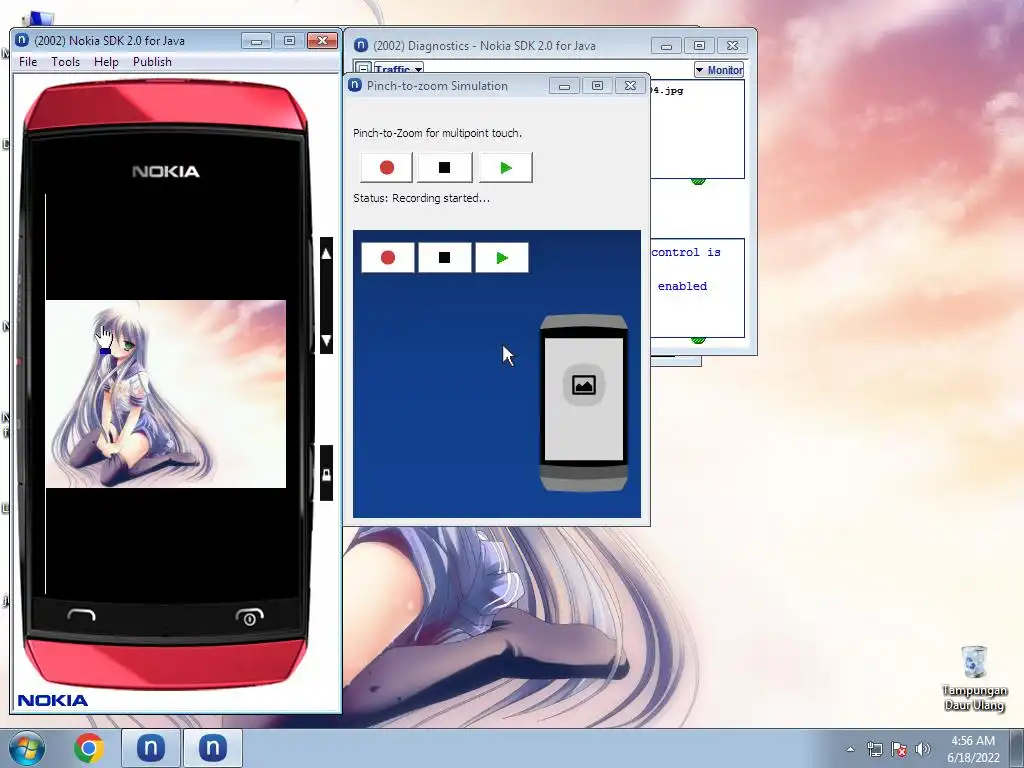Click the upper black Stop button
The height and width of the screenshot is (768, 1024).
(444, 168)
